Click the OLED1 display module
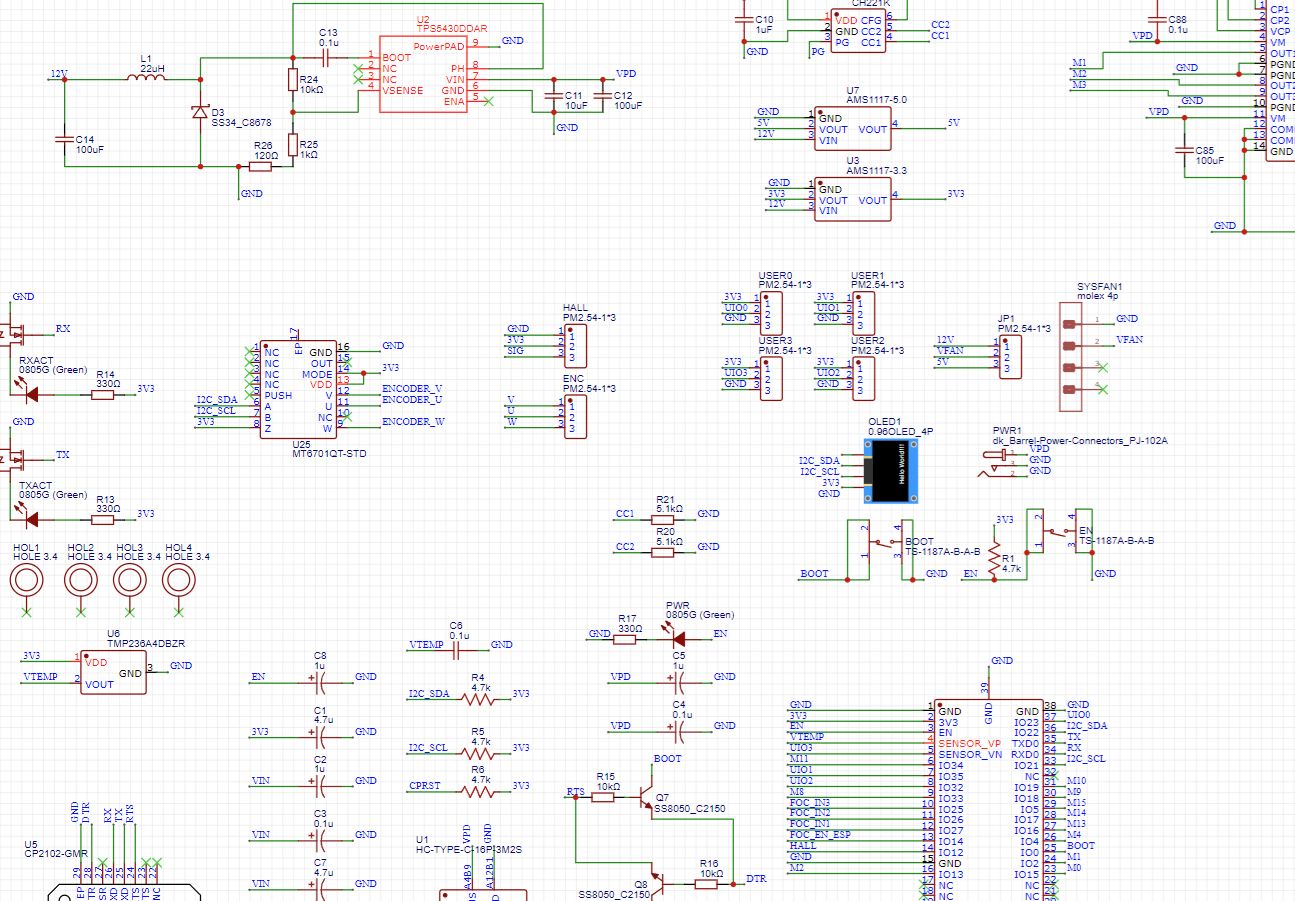The height and width of the screenshot is (901, 1295). point(893,470)
